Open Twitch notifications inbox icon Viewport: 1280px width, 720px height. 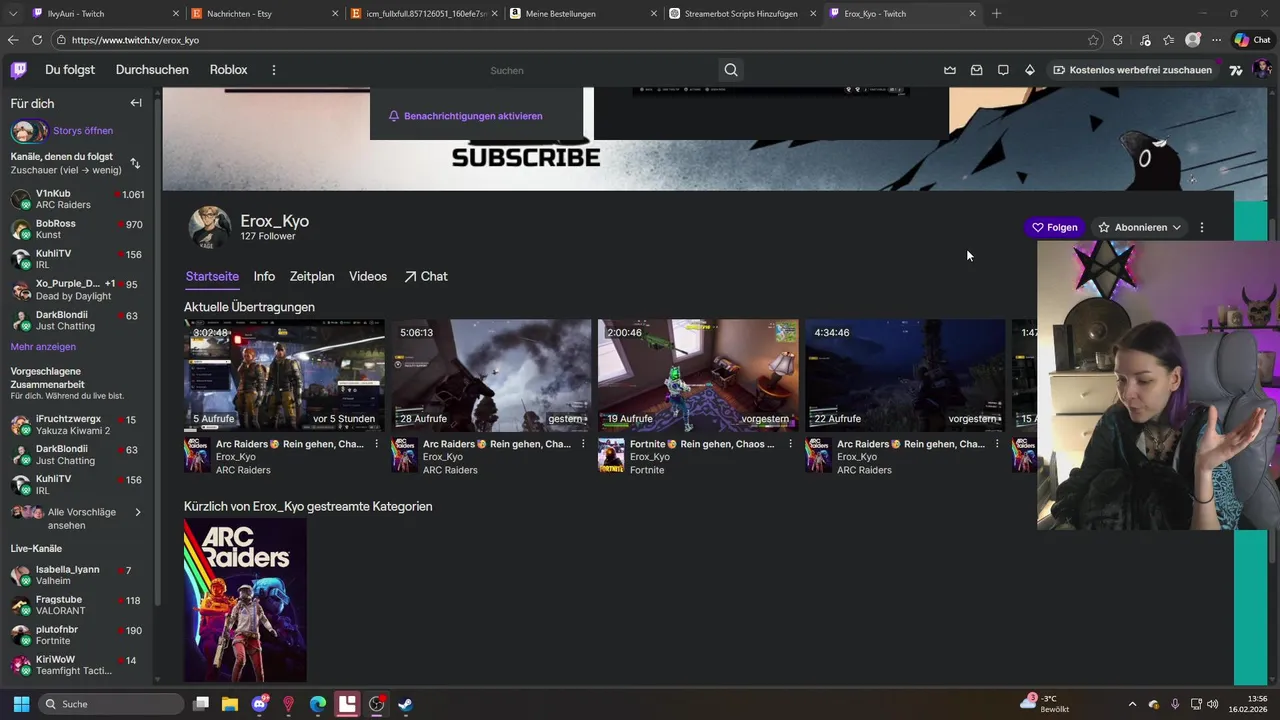click(x=976, y=70)
